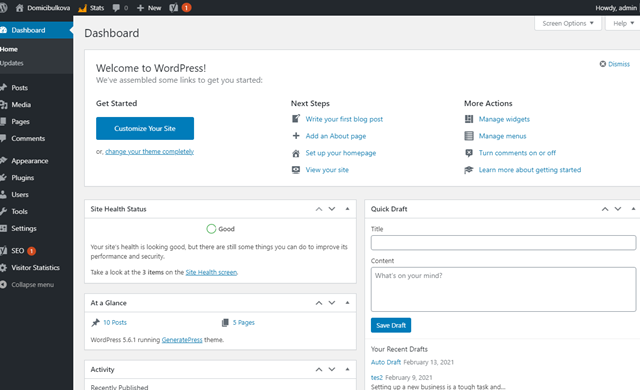Click the Dismiss circle-x icon
Image resolution: width=640 pixels, height=390 pixels.
coord(602,64)
